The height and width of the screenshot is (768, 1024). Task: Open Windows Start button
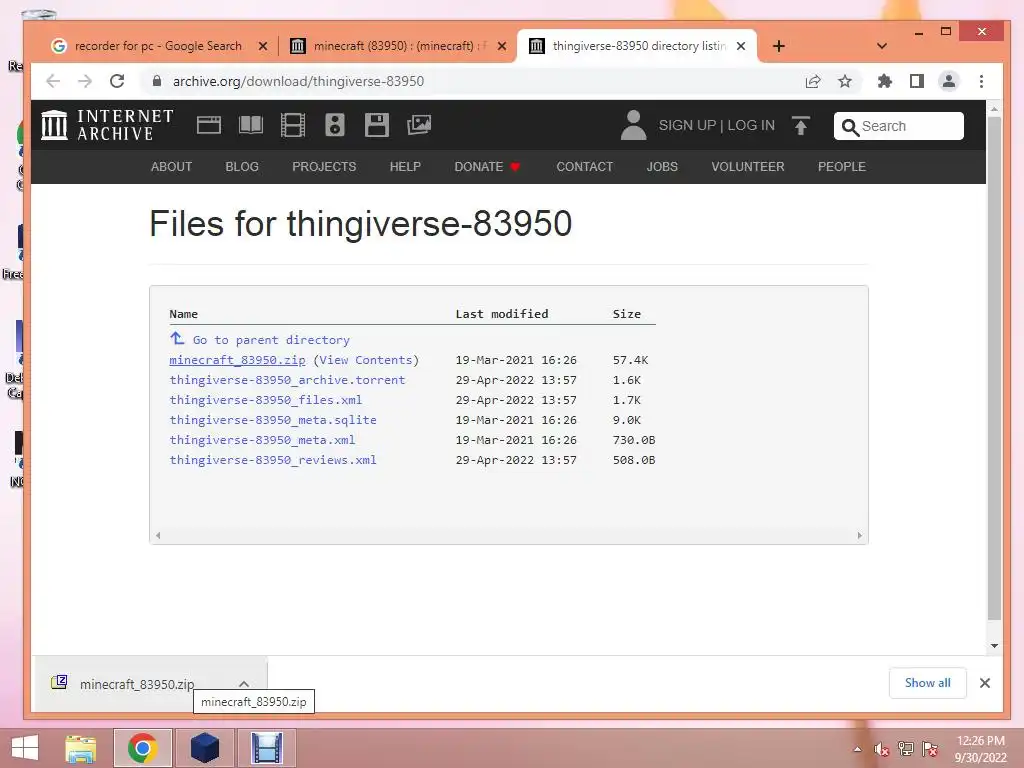[x=25, y=748]
